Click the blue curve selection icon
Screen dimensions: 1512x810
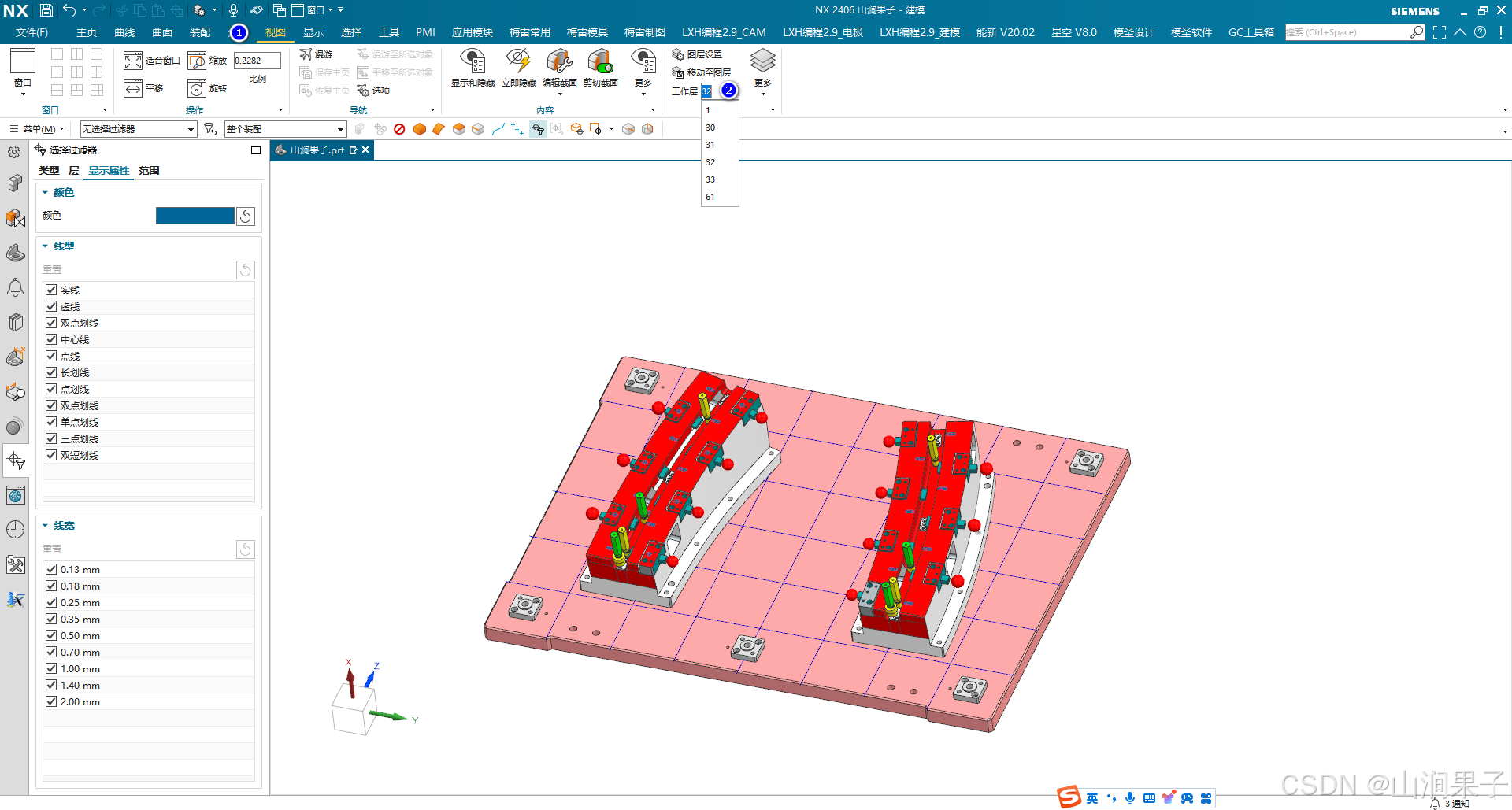click(x=498, y=129)
